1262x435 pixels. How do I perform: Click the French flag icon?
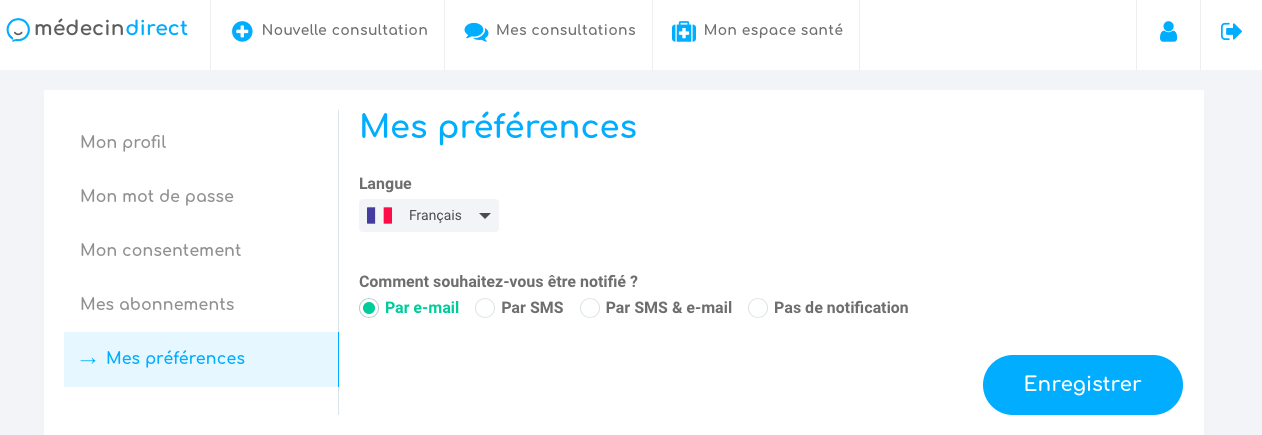pos(379,215)
